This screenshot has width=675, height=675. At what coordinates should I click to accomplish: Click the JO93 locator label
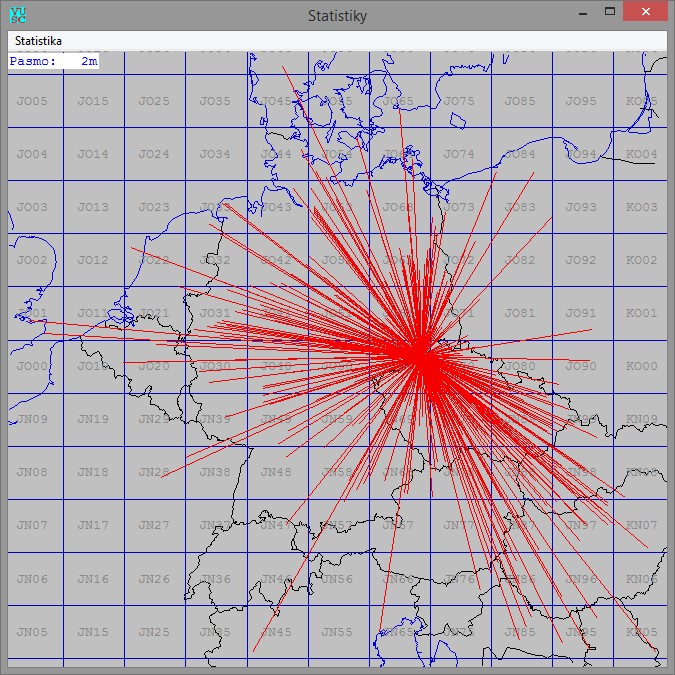581,207
